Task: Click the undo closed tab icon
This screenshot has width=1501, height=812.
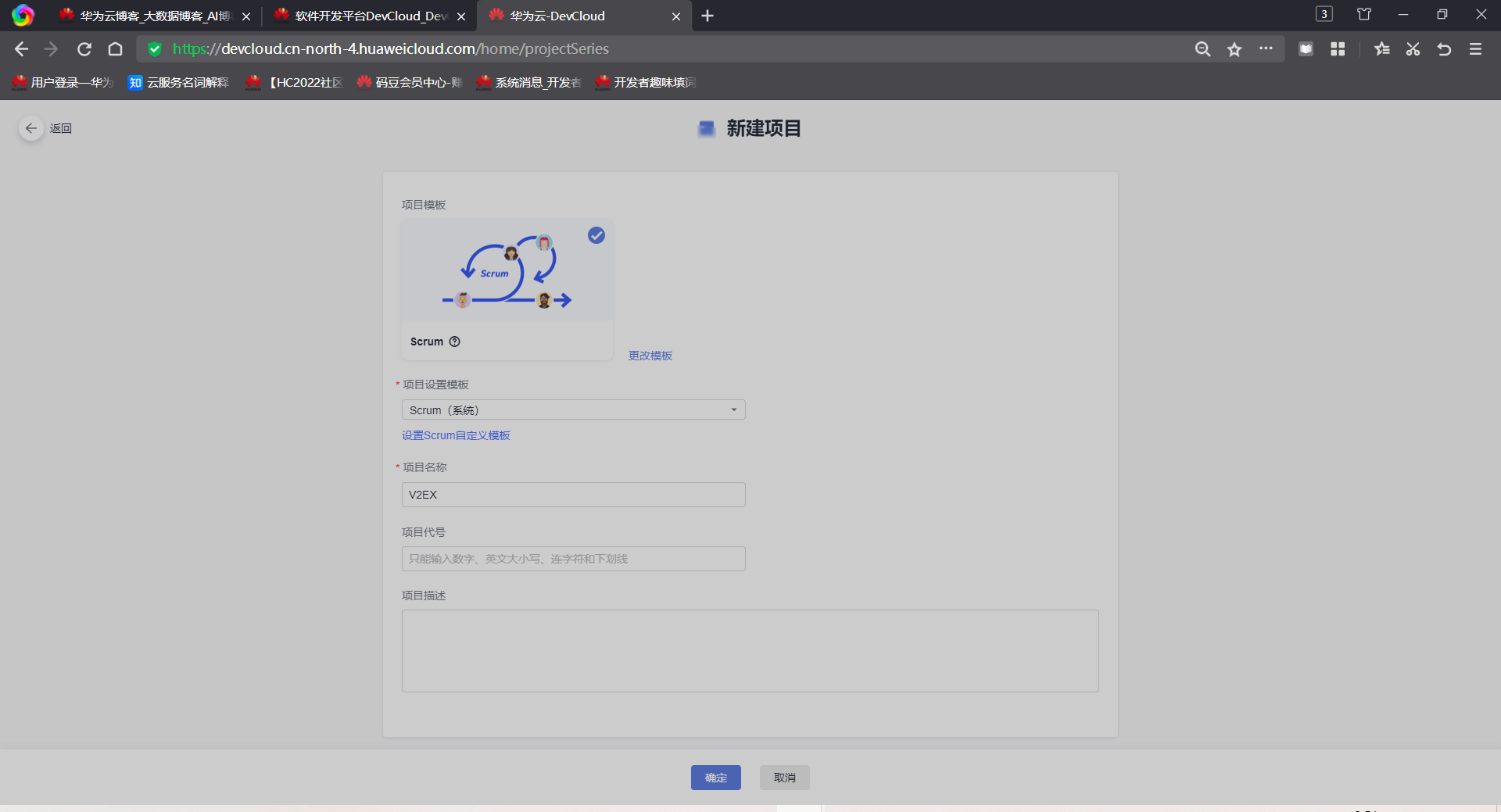Action: click(x=1444, y=49)
